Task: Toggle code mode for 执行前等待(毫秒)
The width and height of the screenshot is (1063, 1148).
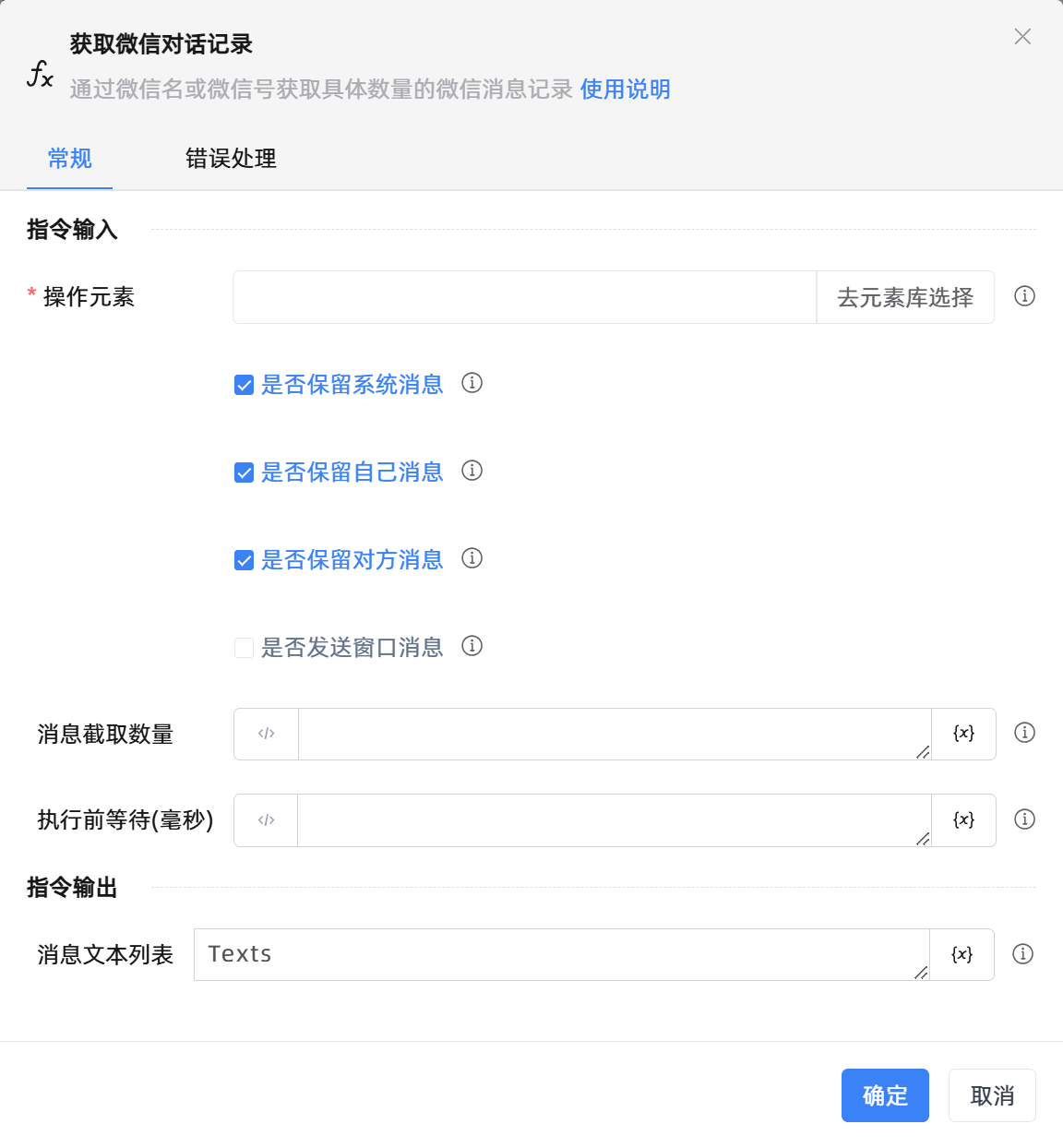Action: point(267,820)
